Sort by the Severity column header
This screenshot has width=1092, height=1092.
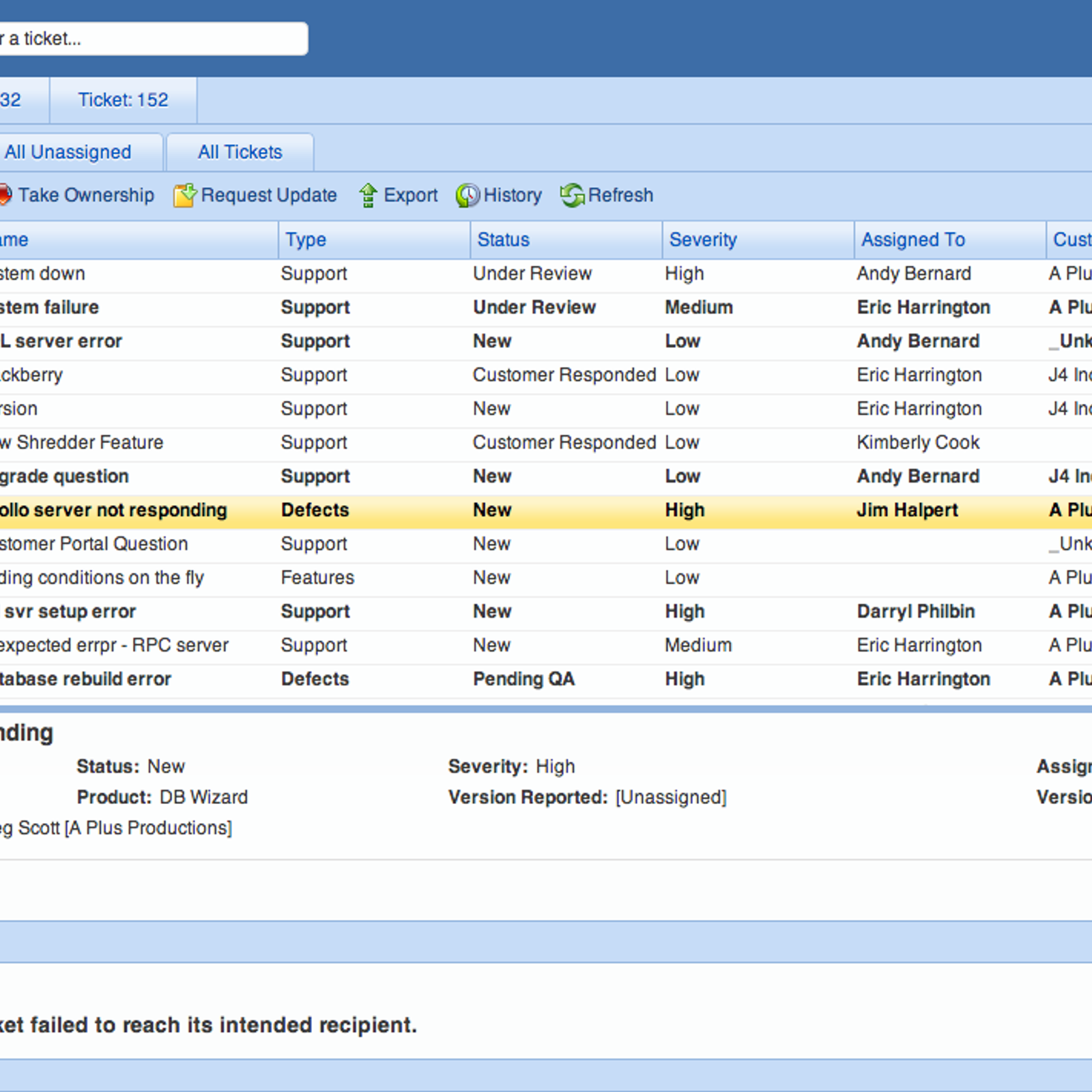tap(758, 240)
